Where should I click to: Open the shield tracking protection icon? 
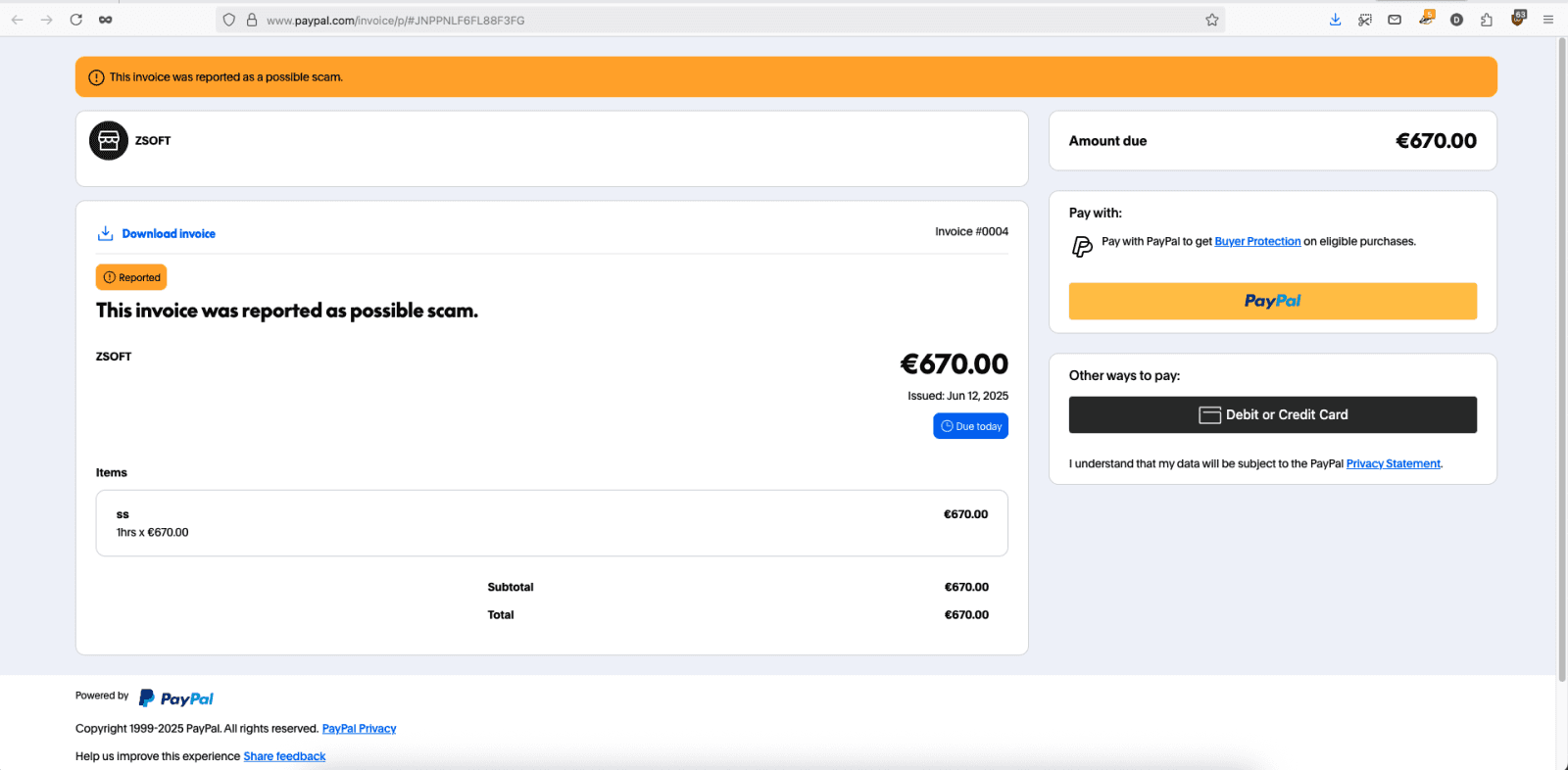(x=229, y=20)
